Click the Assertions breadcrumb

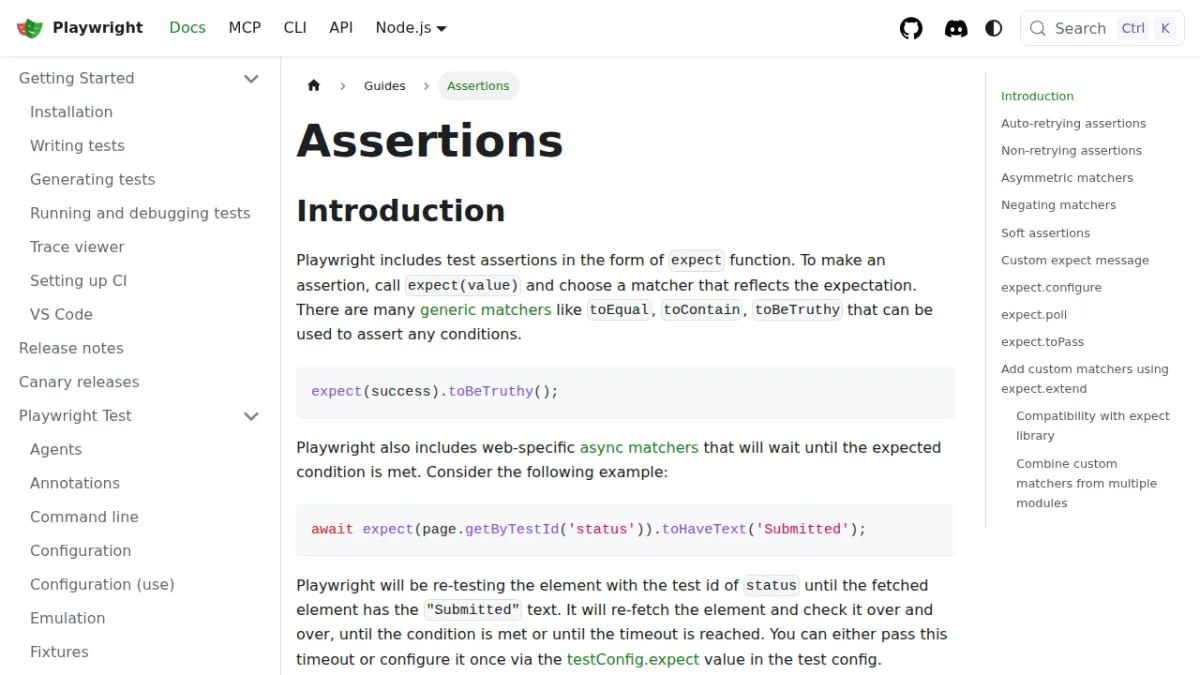[x=478, y=86]
